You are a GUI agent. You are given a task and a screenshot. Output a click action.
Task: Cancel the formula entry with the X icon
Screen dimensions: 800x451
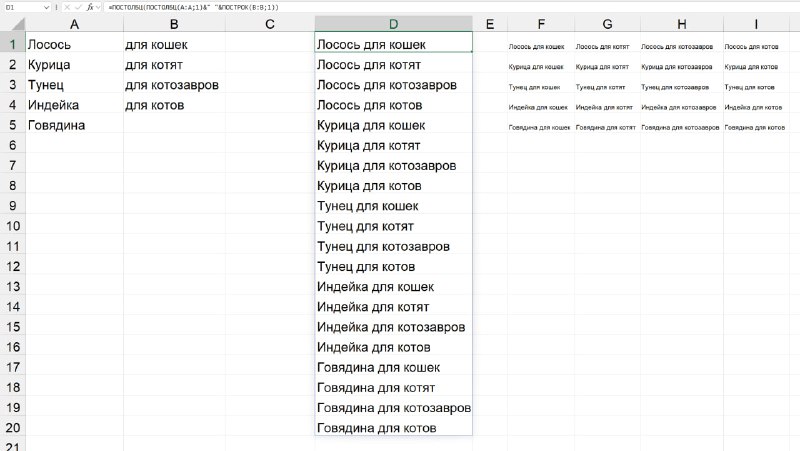(x=67, y=7)
